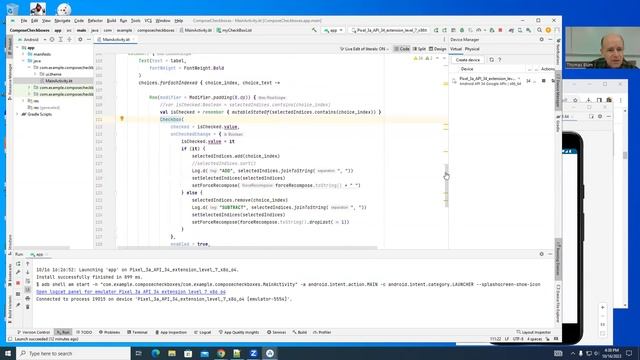Click the red stop icon in Run panel
The height and width of the screenshot is (360, 640).
(18, 282)
